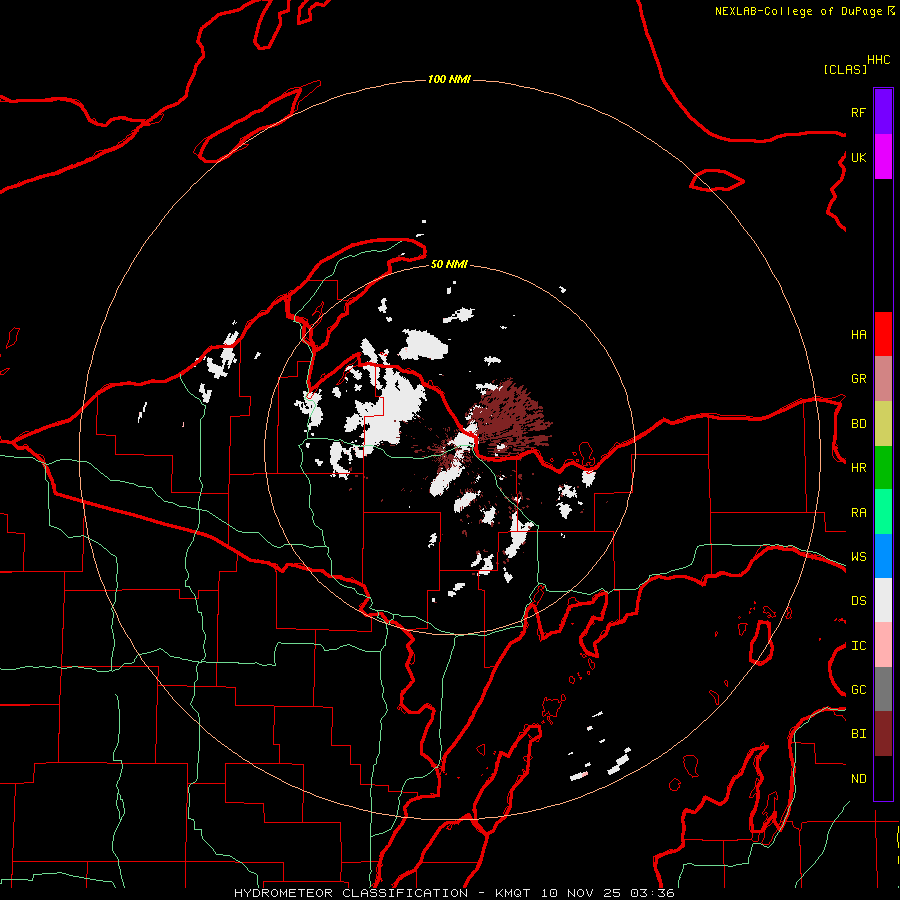Click the HHC label at top right
Image resolution: width=900 pixels, height=900 pixels.
point(878,60)
